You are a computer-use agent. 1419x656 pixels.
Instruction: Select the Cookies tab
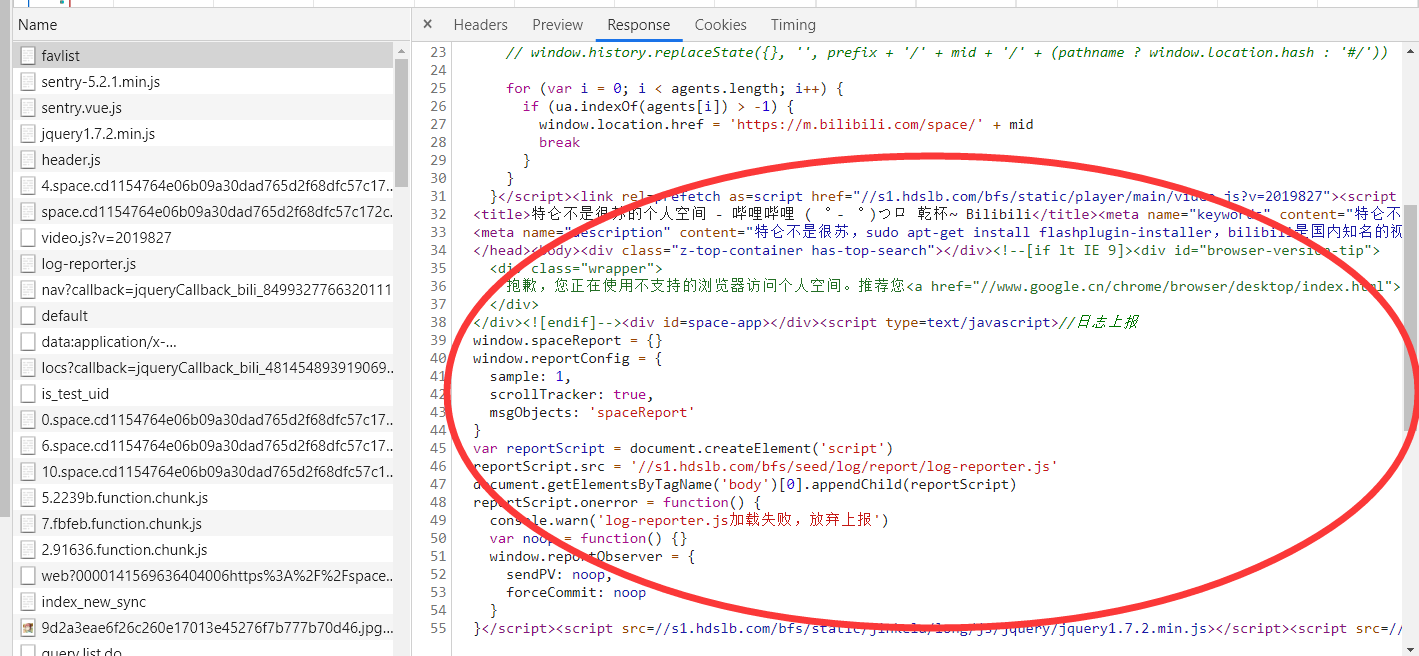(720, 25)
